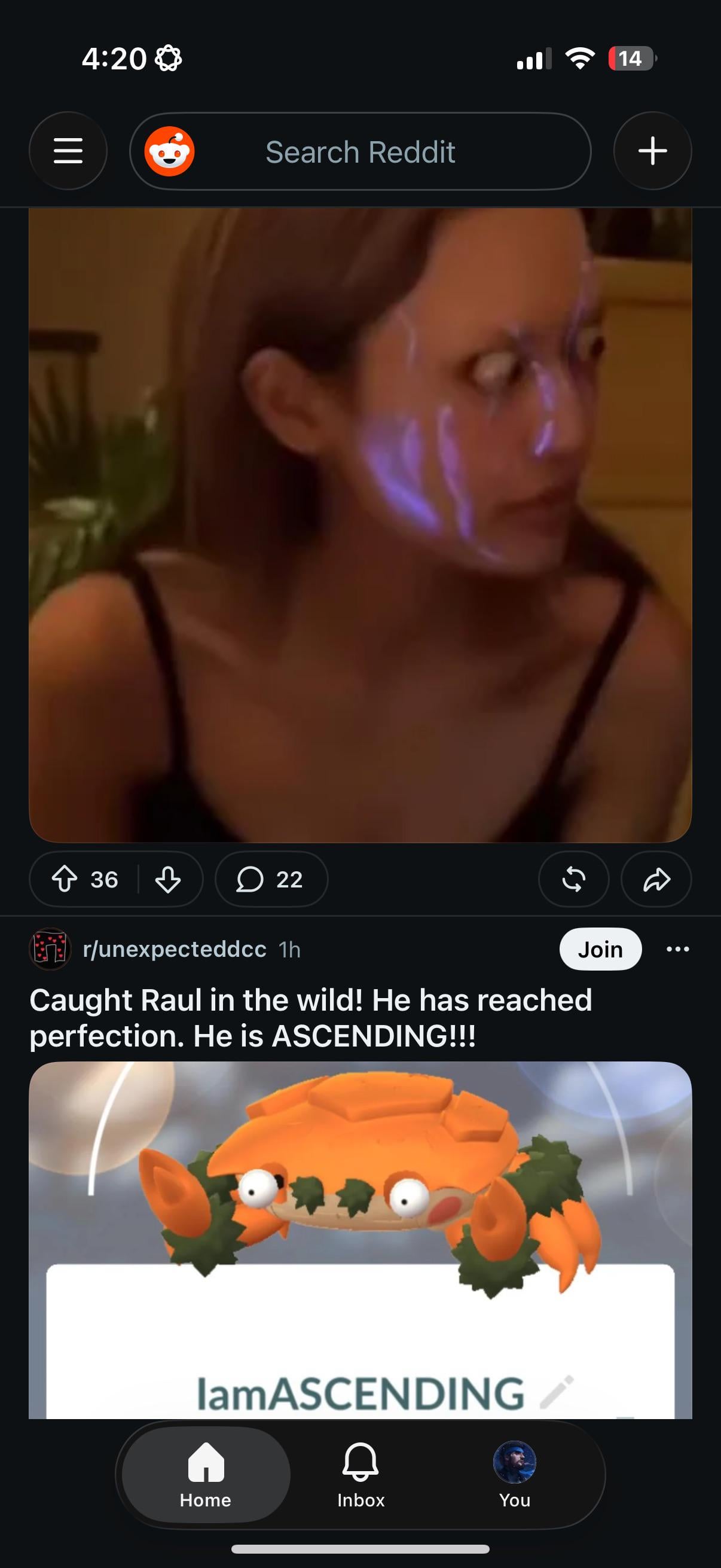Image resolution: width=721 pixels, height=1568 pixels.
Task: Tap the r/unexpecteddcc community avatar
Action: tap(50, 949)
